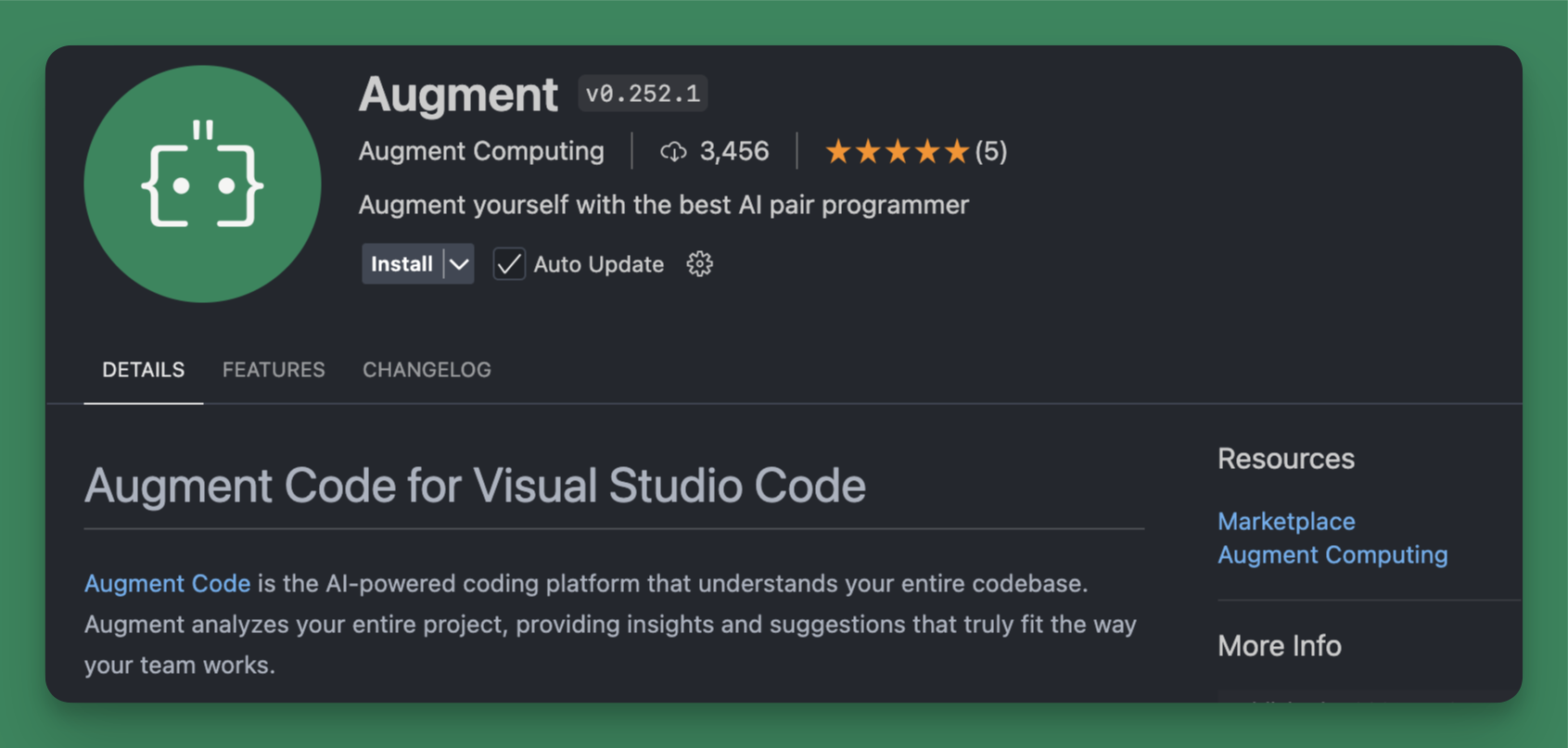
Task: Click the More Info section heading
Action: point(1279,645)
